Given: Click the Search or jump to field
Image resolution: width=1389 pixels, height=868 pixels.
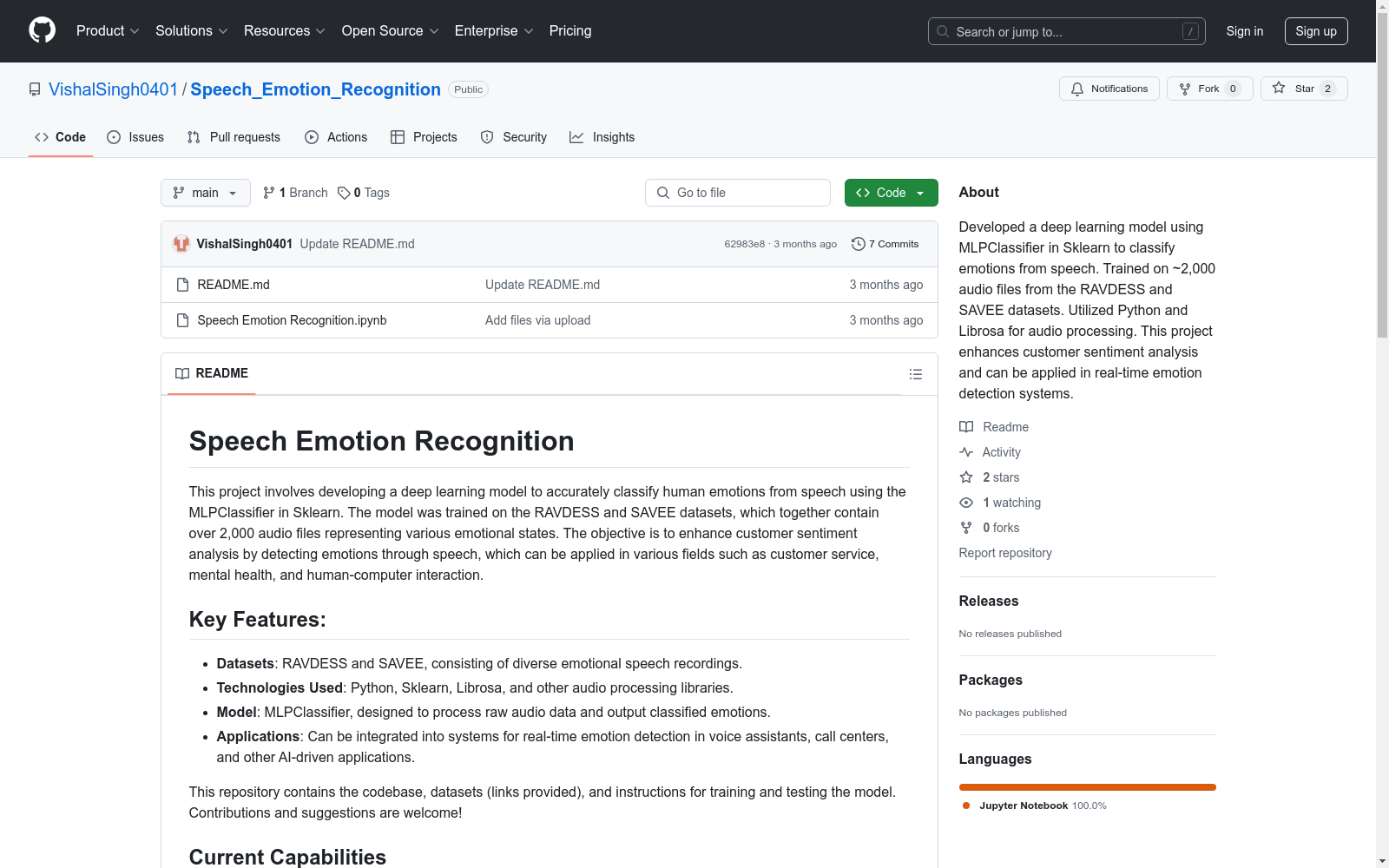Looking at the screenshot, I should click(x=1067, y=31).
